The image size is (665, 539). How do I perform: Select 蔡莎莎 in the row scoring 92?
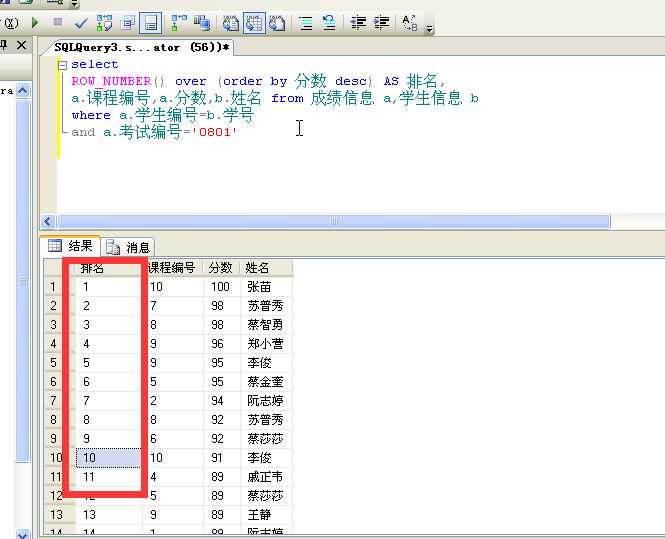pyautogui.click(x=266, y=438)
